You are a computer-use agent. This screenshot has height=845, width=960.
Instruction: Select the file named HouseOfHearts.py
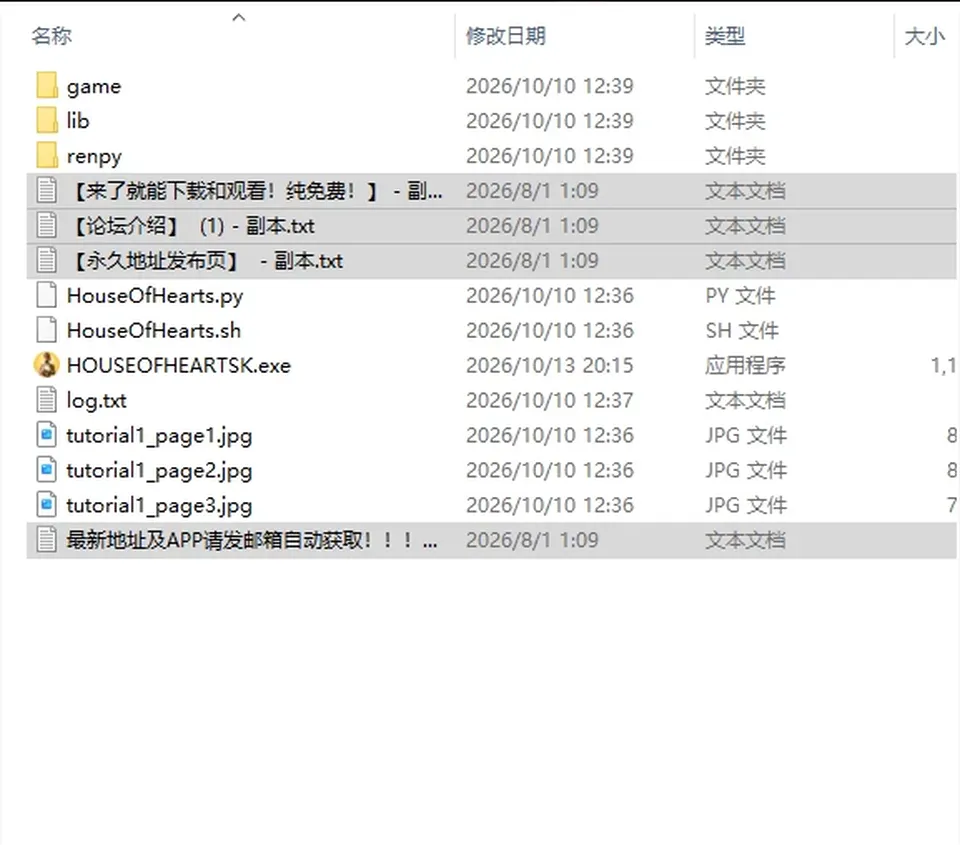[x=155, y=296]
